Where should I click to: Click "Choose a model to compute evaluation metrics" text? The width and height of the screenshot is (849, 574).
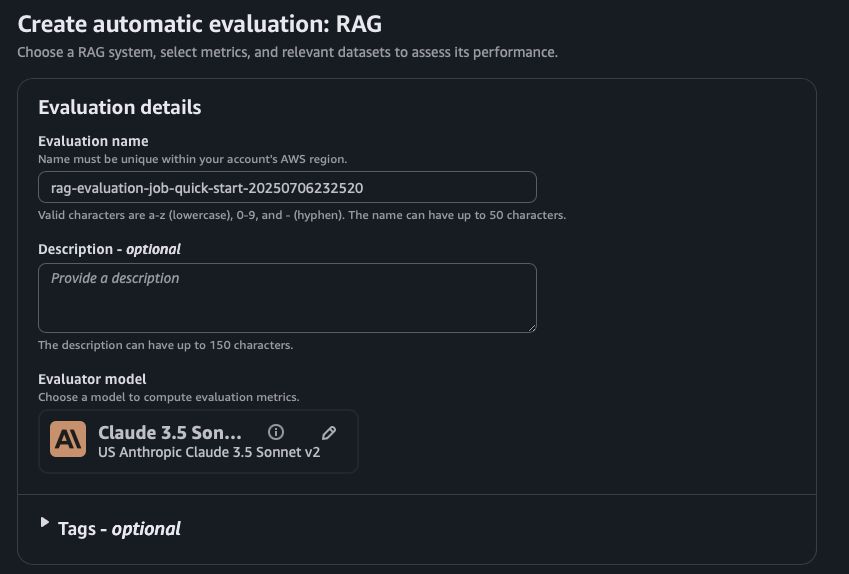pyautogui.click(x=168, y=397)
